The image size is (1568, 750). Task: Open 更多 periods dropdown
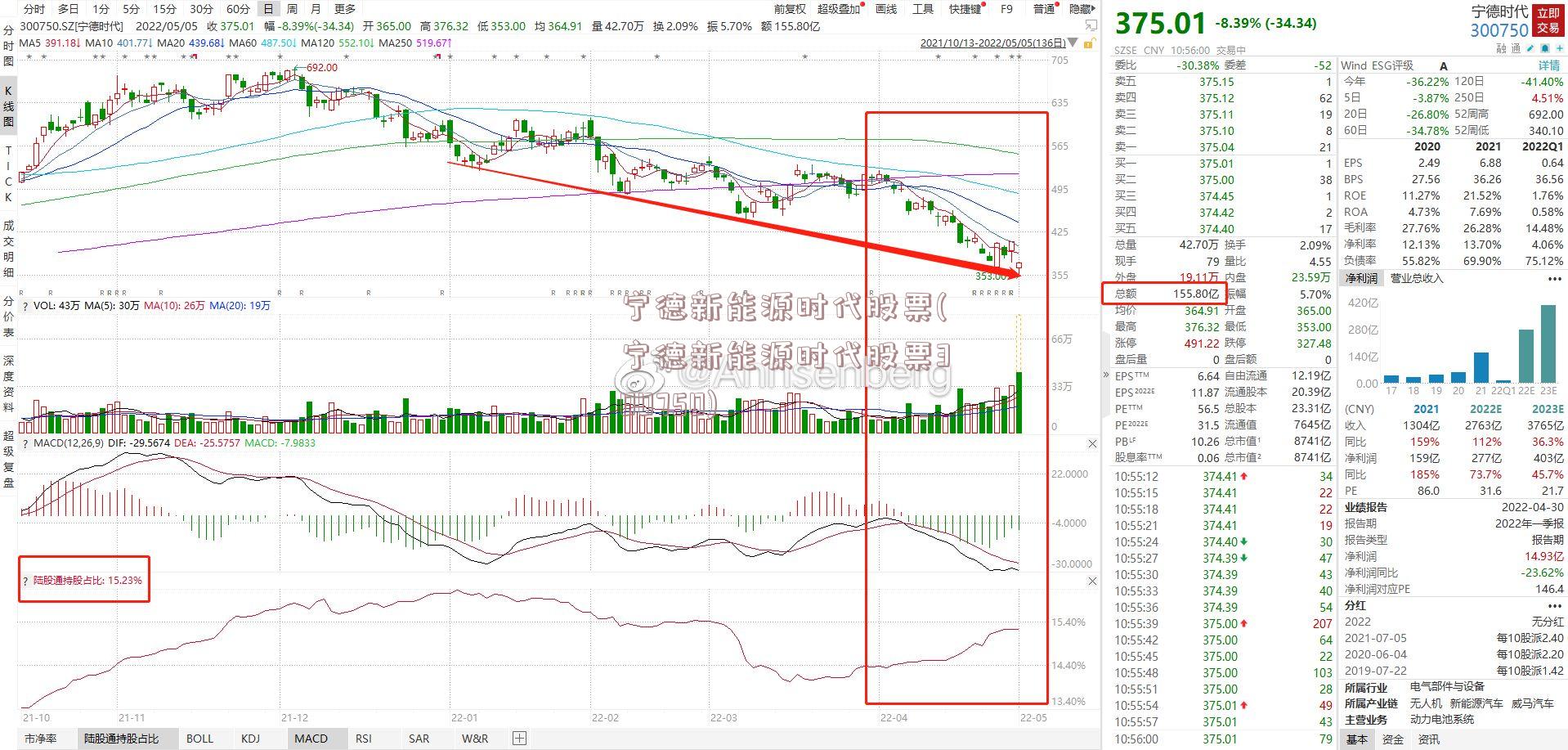[345, 9]
